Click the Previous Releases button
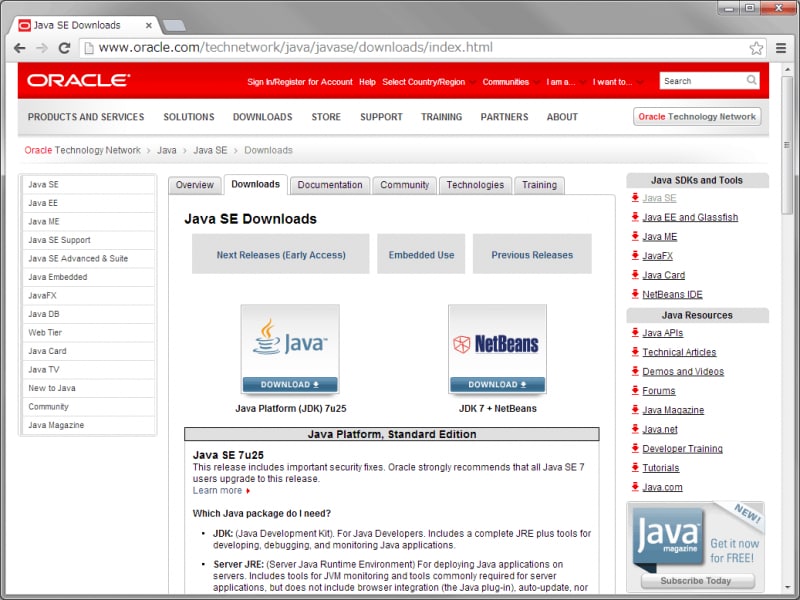This screenshot has width=800, height=600. pos(532,254)
